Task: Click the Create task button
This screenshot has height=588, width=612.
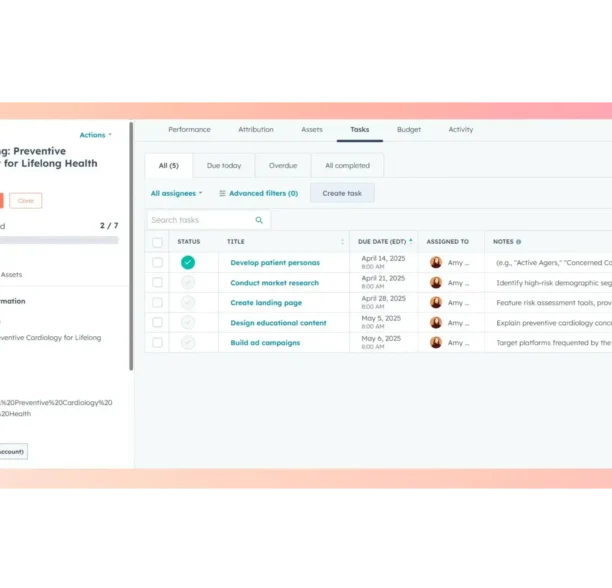Action: 342,193
